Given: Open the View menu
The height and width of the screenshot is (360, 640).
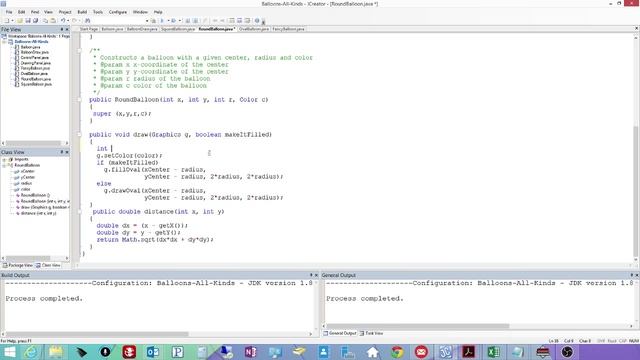Looking at the screenshot, I should [48, 12].
